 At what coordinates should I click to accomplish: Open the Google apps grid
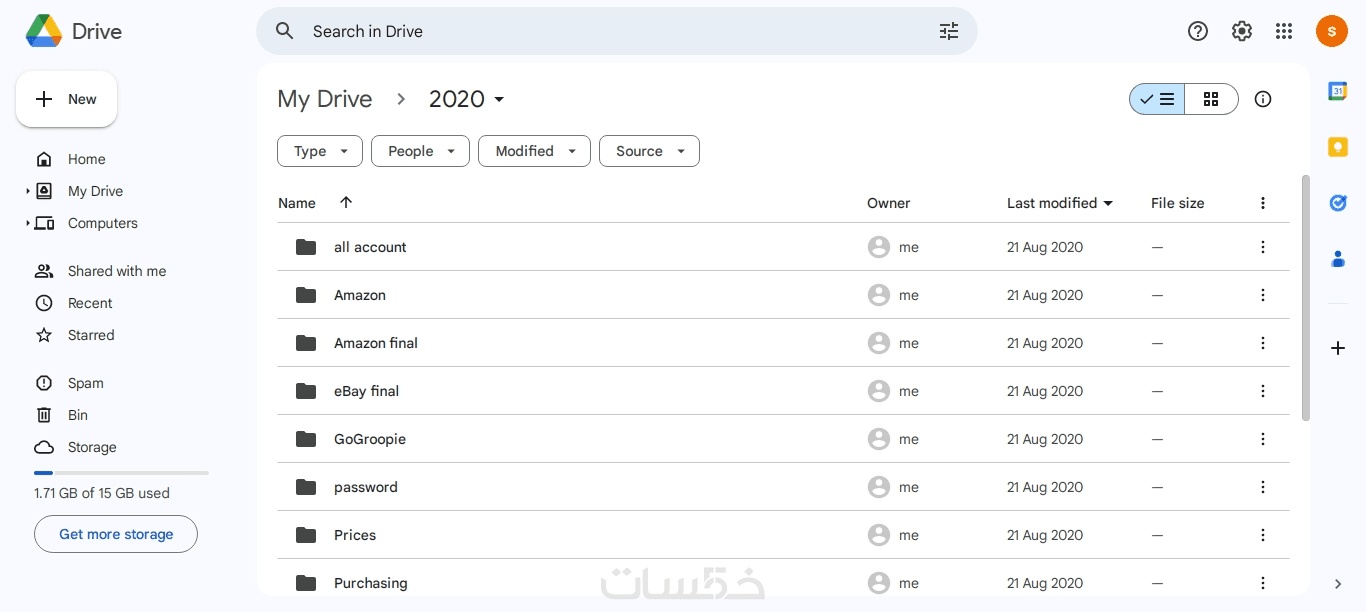1285,31
